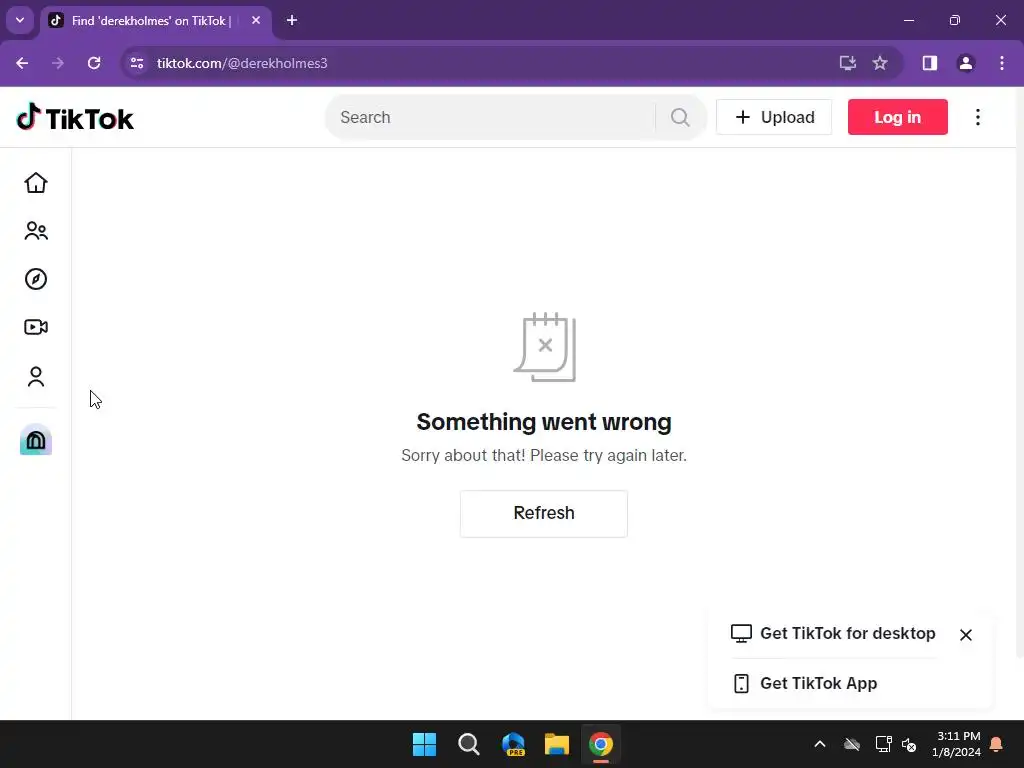Open the For You home icon
This screenshot has height=768, width=1024.
pos(36,183)
